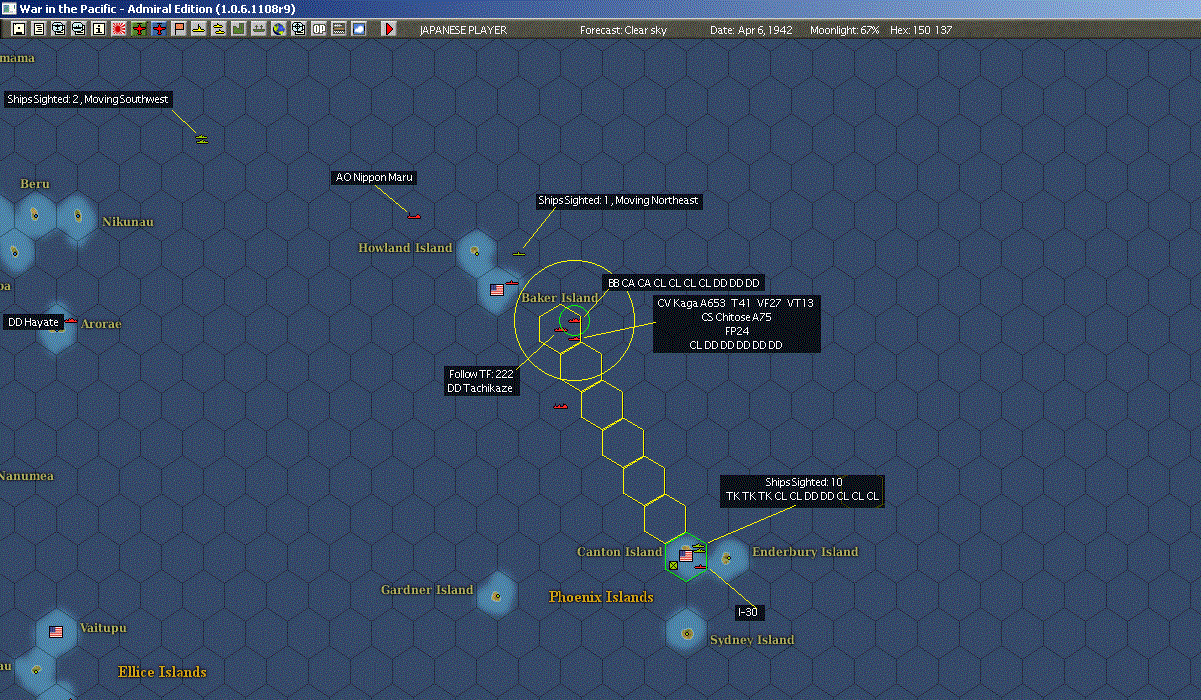Click the red plane on blue icon
Image resolution: width=1201 pixels, height=700 pixels.
tap(159, 29)
